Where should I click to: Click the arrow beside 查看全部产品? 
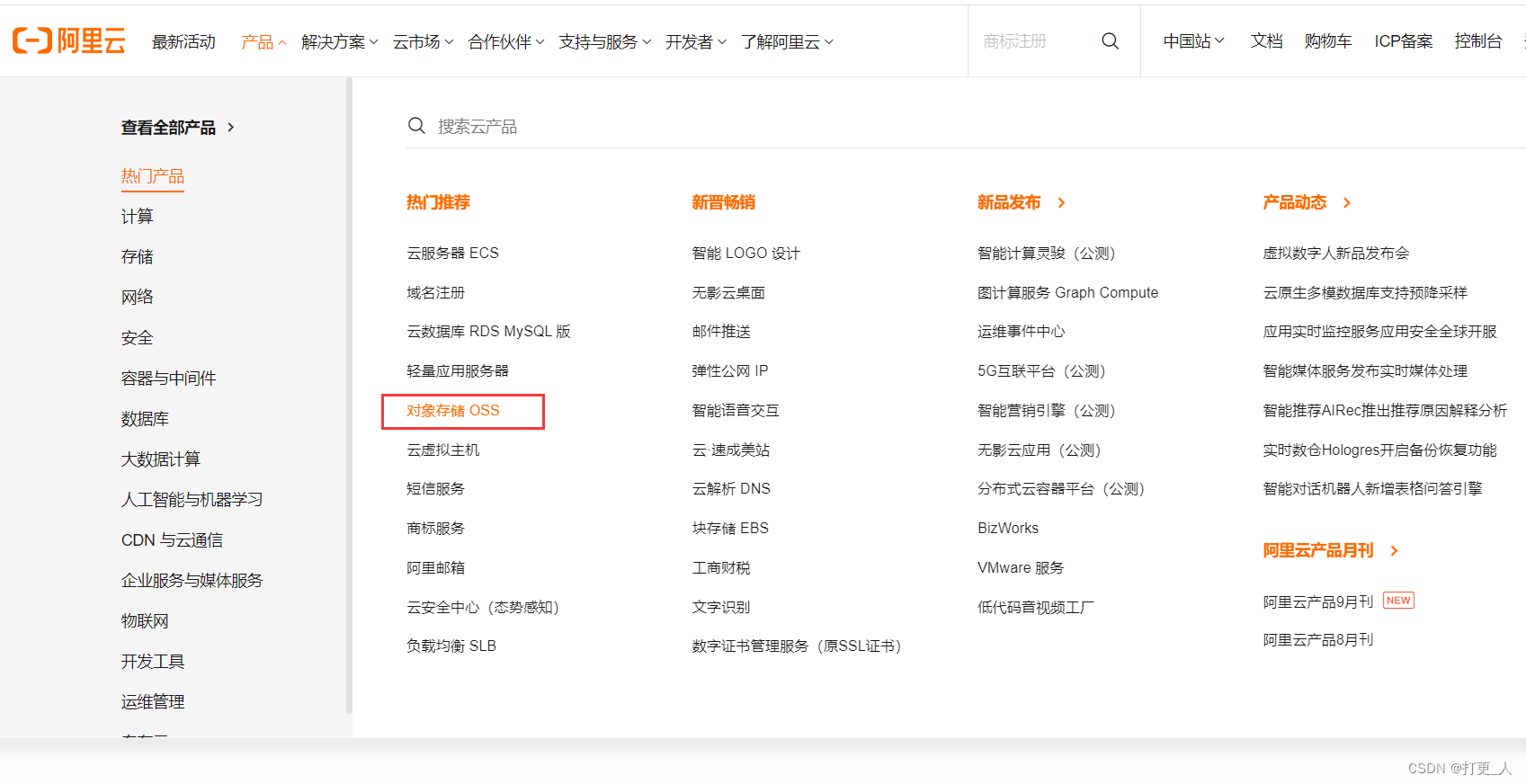point(231,128)
